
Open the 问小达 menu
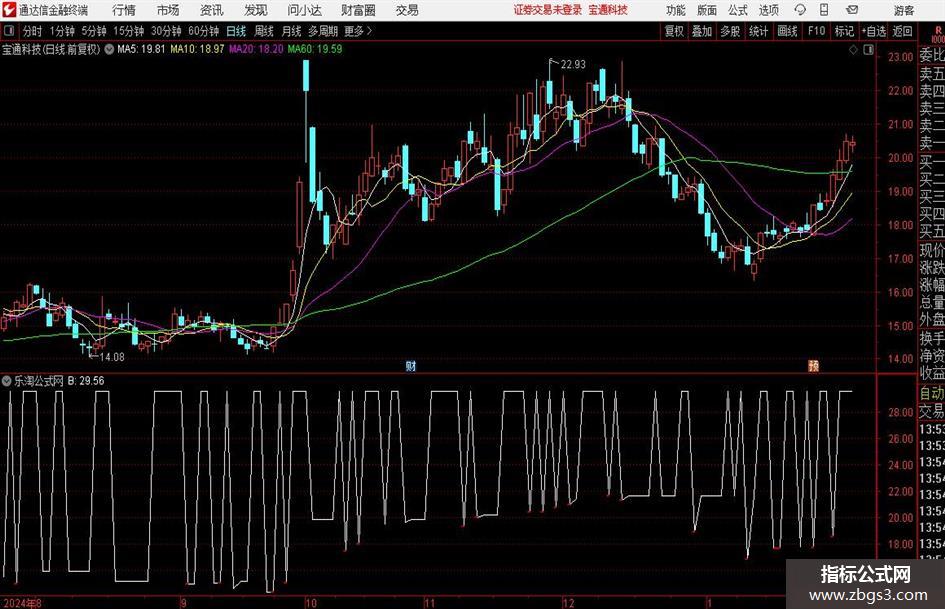[304, 10]
